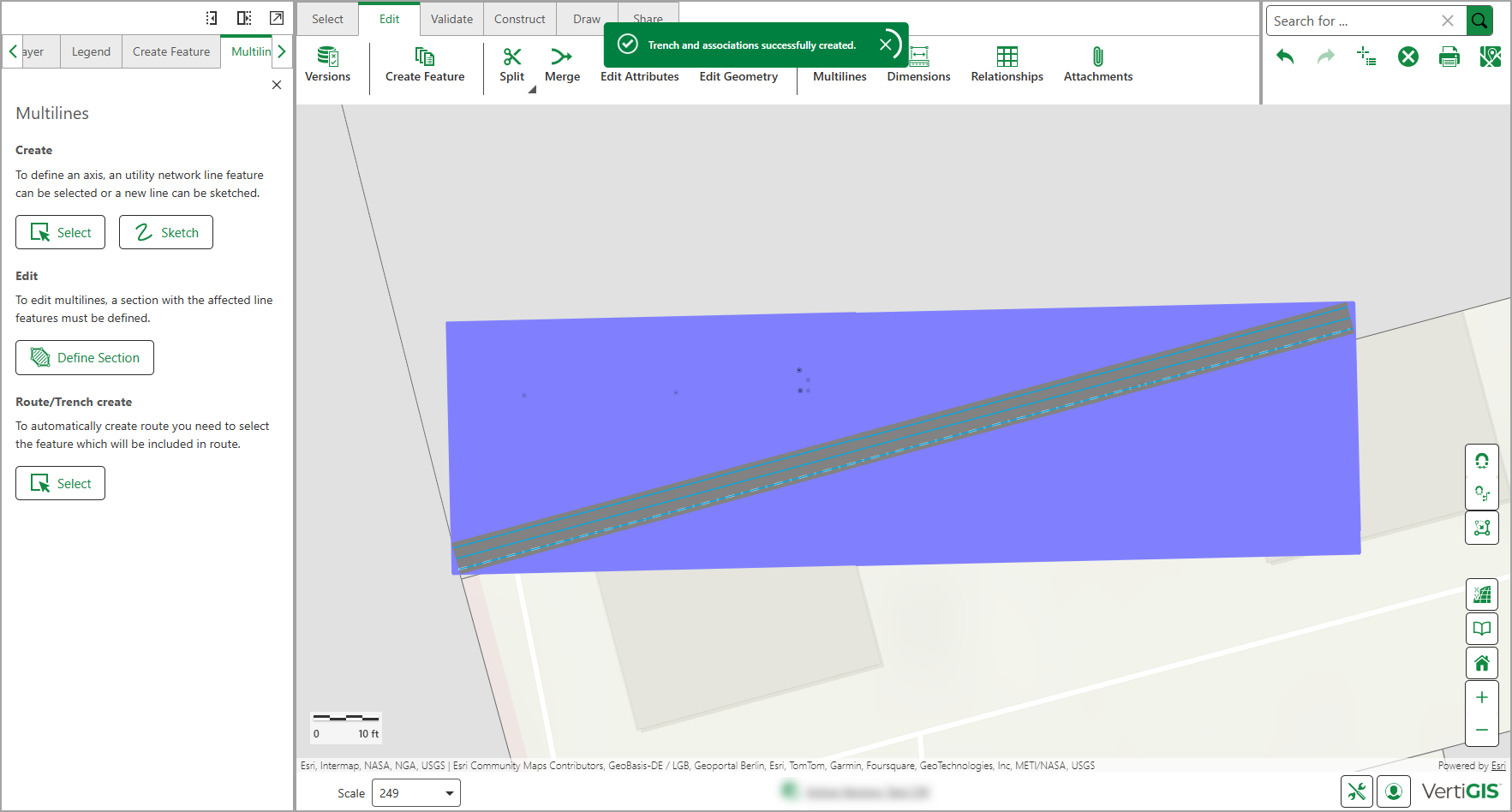This screenshot has height=812, width=1512.
Task: Open the Attachments paperclip tool
Action: pyautogui.click(x=1097, y=57)
